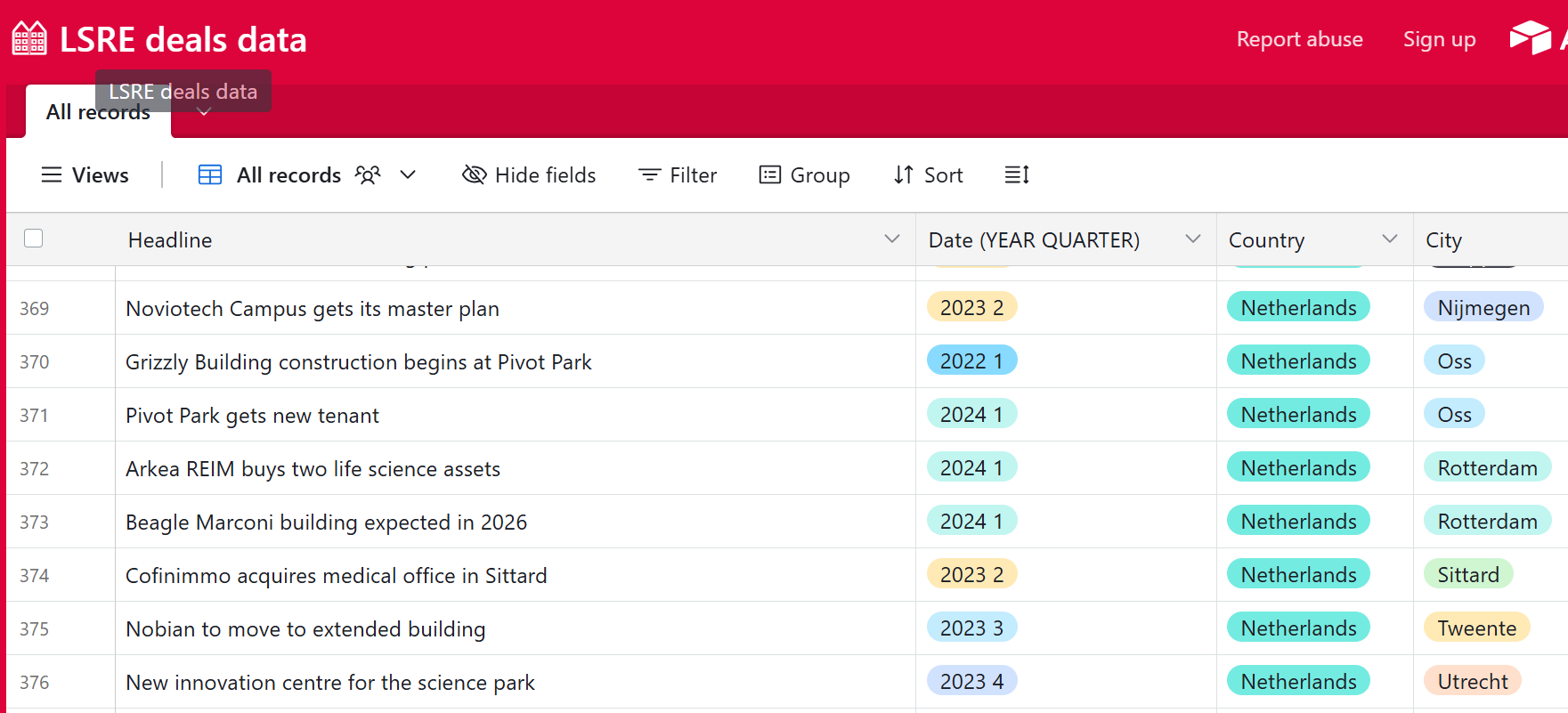Select headline Noviotech Campus gets its master plan

[313, 309]
